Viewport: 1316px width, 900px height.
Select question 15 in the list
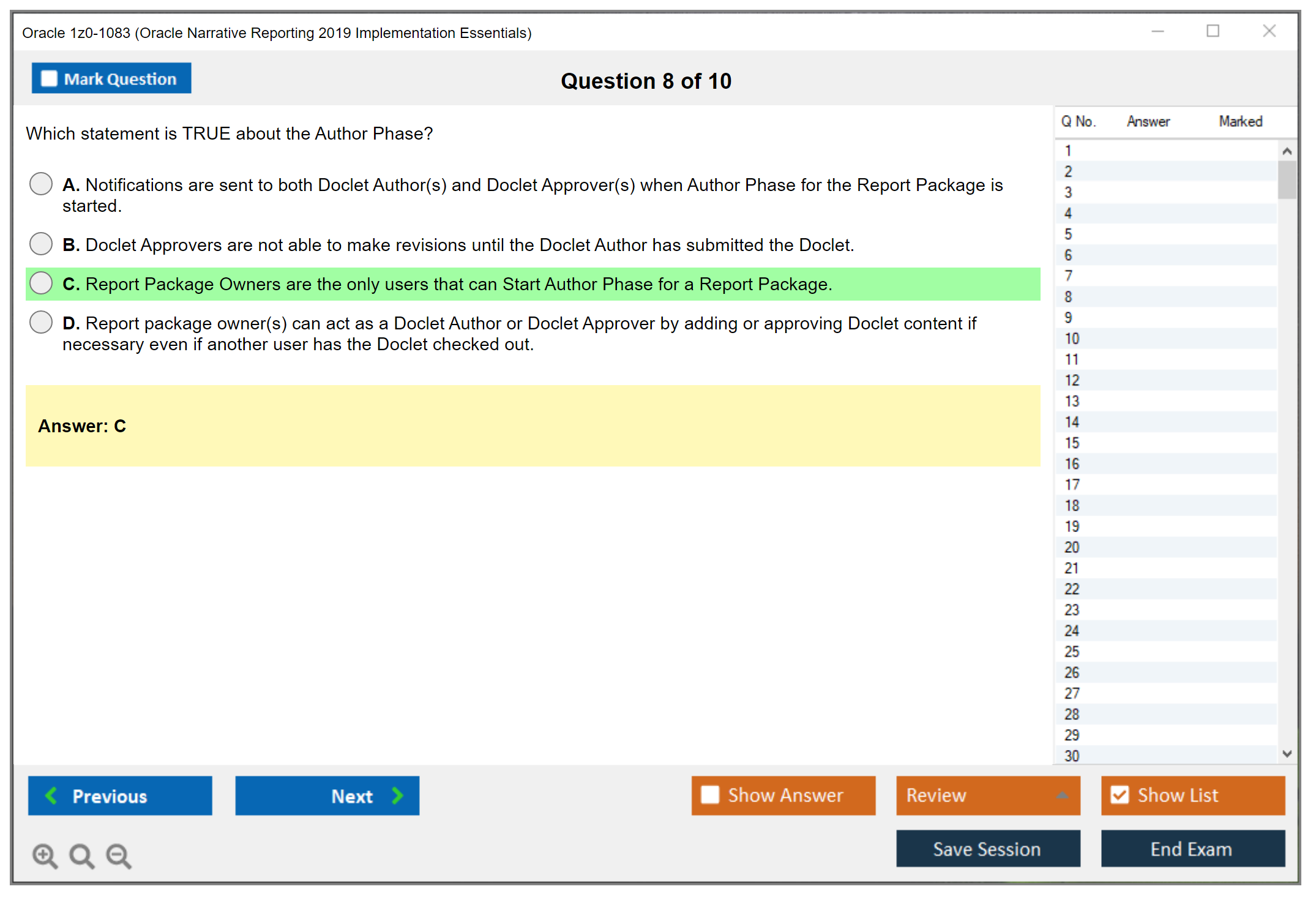1072,443
